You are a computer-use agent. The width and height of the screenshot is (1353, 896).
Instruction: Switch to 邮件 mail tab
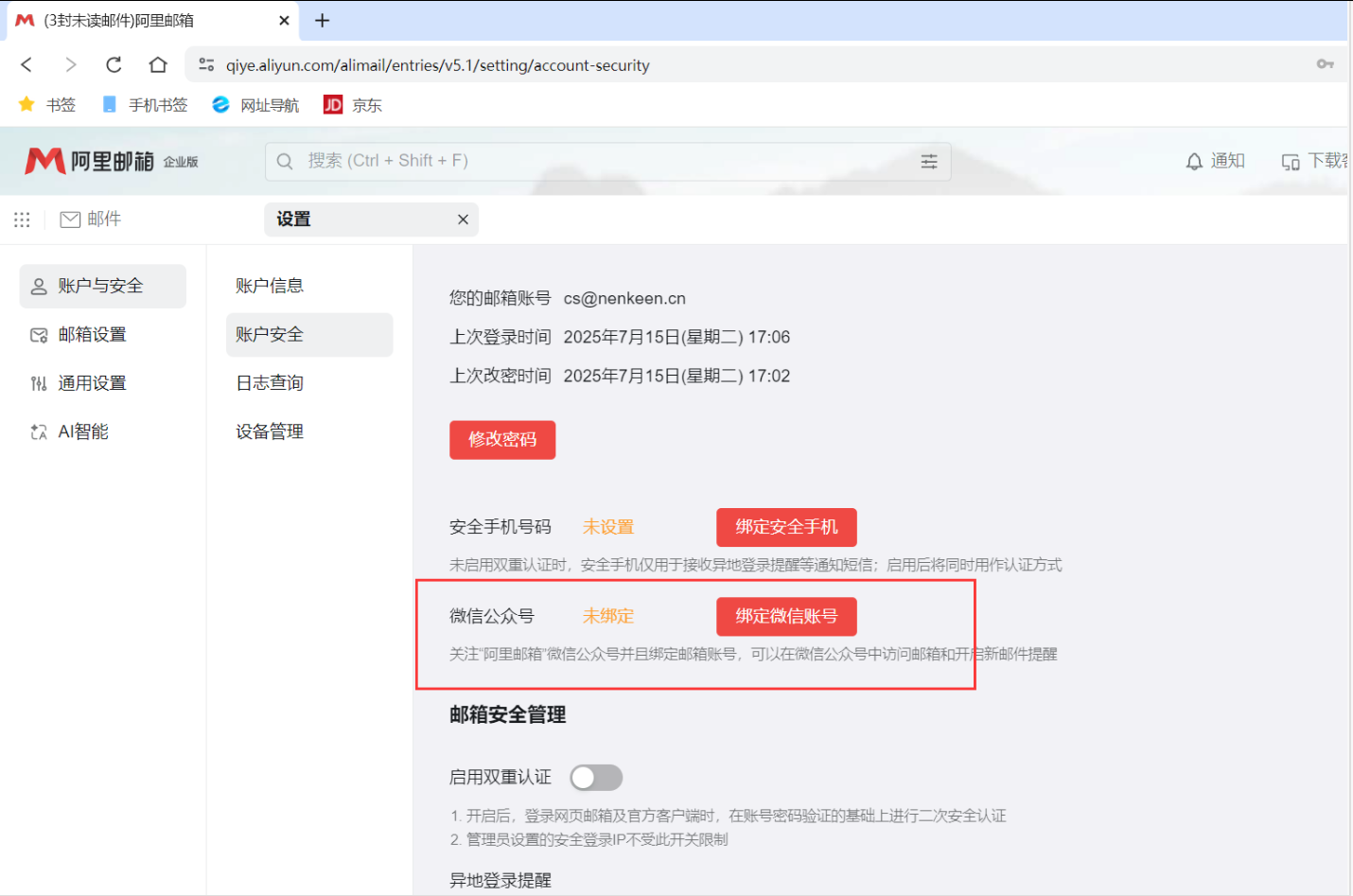tap(91, 220)
